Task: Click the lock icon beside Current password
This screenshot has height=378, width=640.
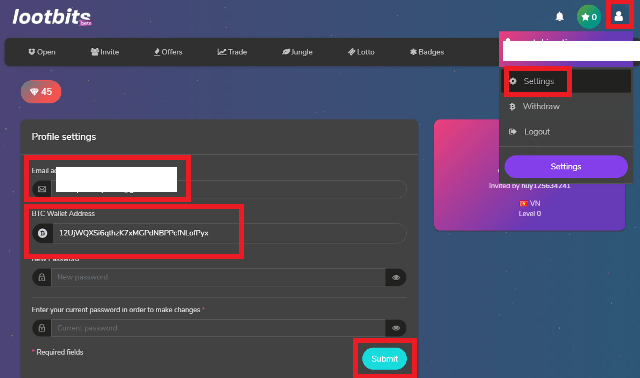Action: point(42,328)
